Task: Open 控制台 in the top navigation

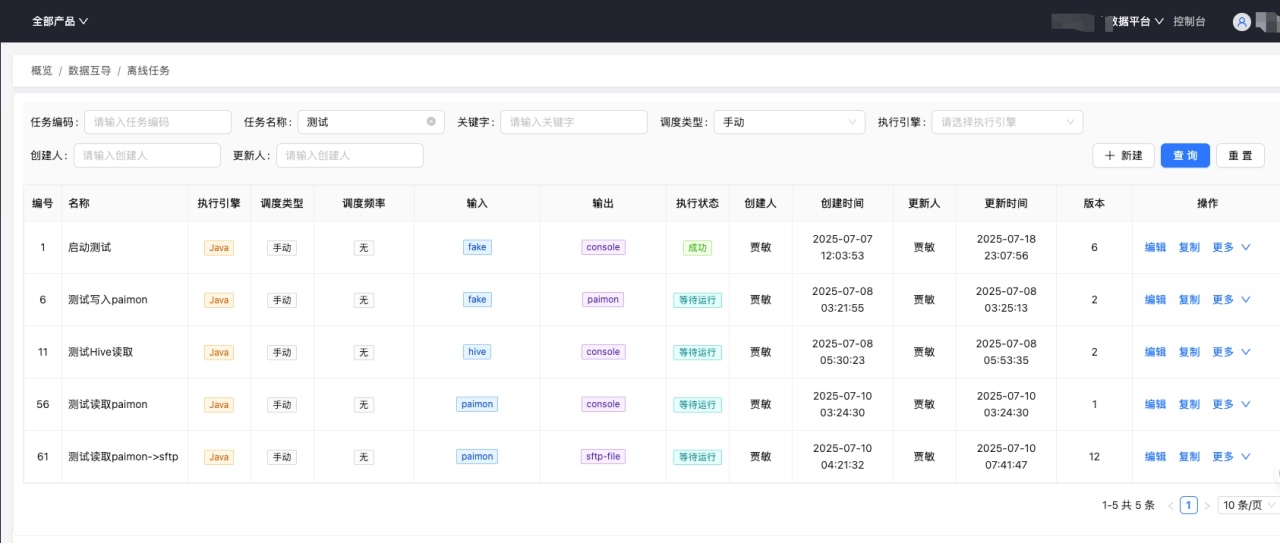Action: pos(1189,21)
